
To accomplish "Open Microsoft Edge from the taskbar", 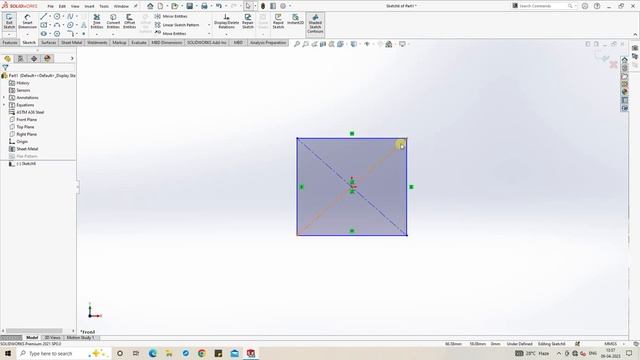I will tap(153, 353).
